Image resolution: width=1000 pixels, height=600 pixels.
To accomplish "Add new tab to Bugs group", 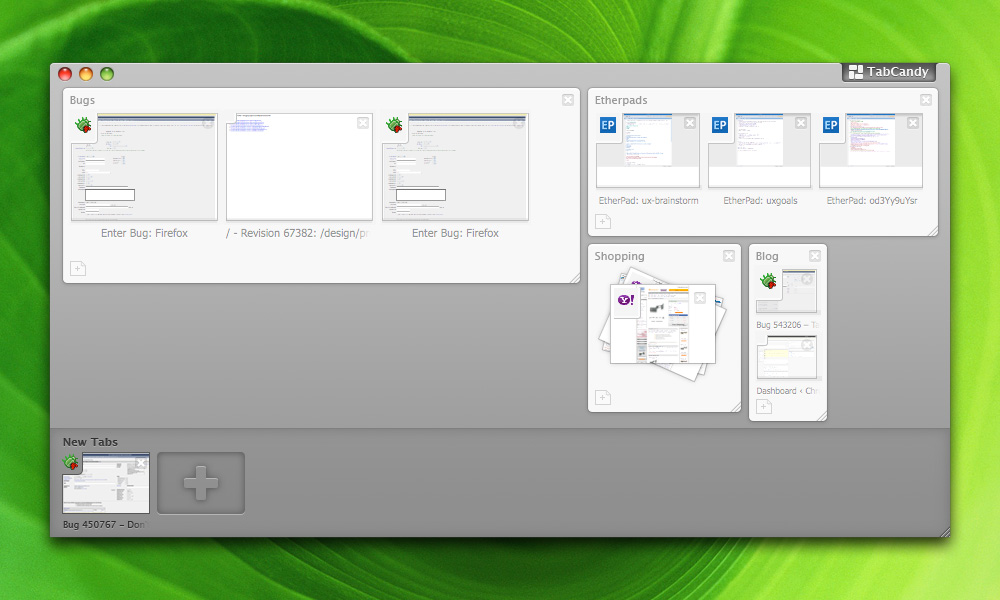I will 78,268.
